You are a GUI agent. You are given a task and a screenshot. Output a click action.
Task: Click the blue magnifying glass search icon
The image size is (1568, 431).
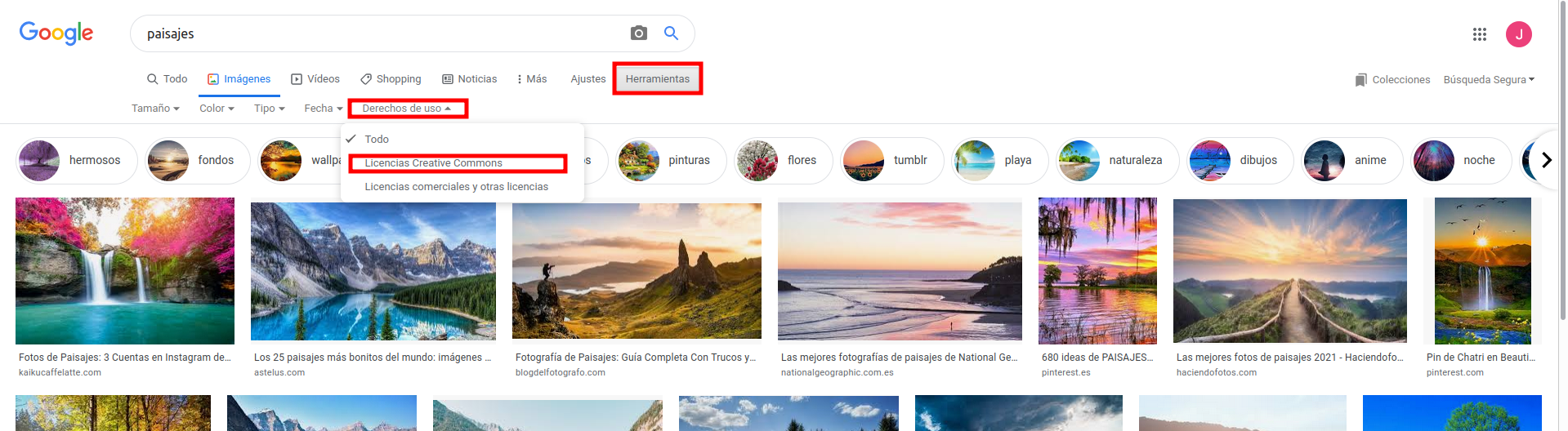click(x=671, y=33)
